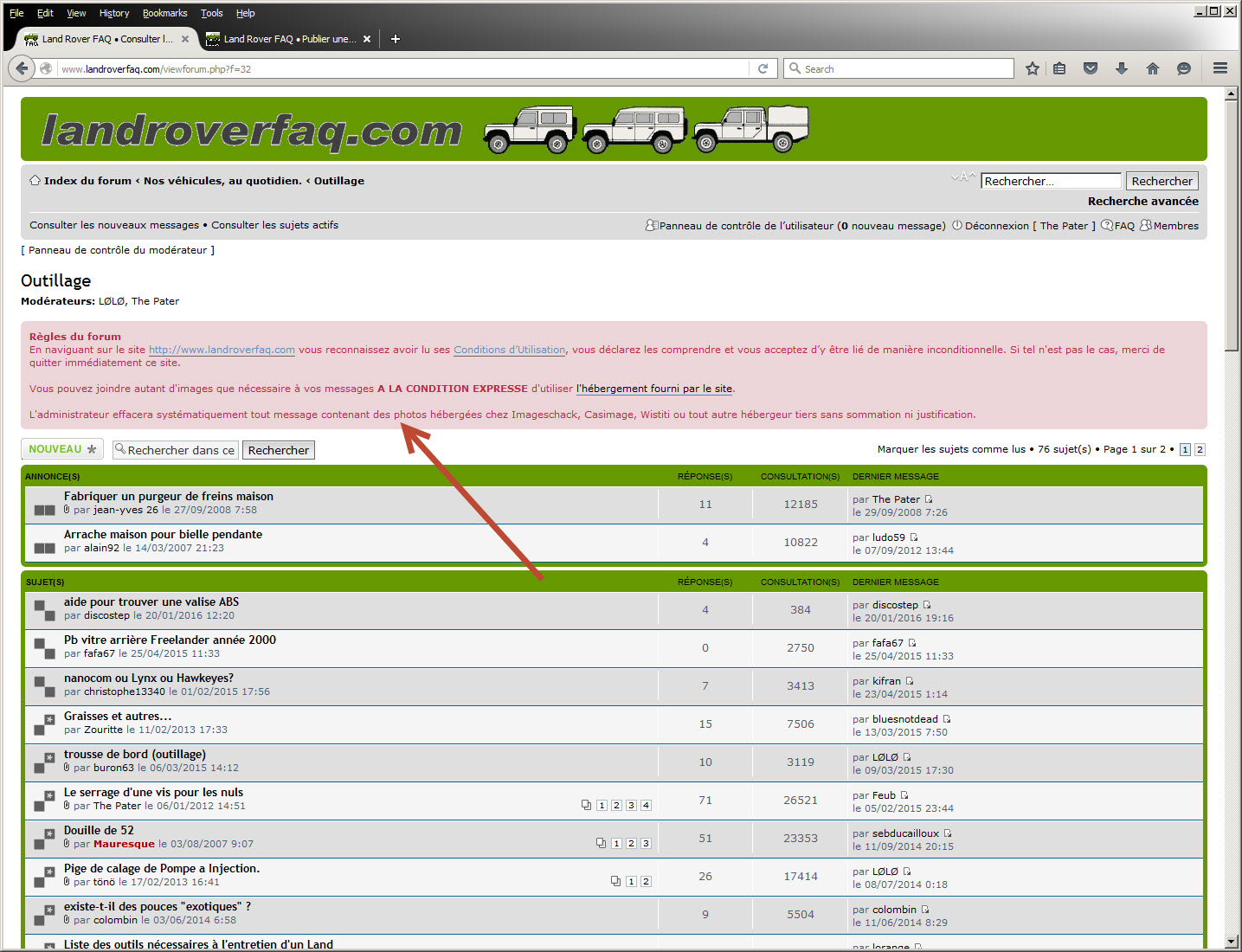Click the browser back arrow
The image size is (1242, 952).
[x=22, y=68]
